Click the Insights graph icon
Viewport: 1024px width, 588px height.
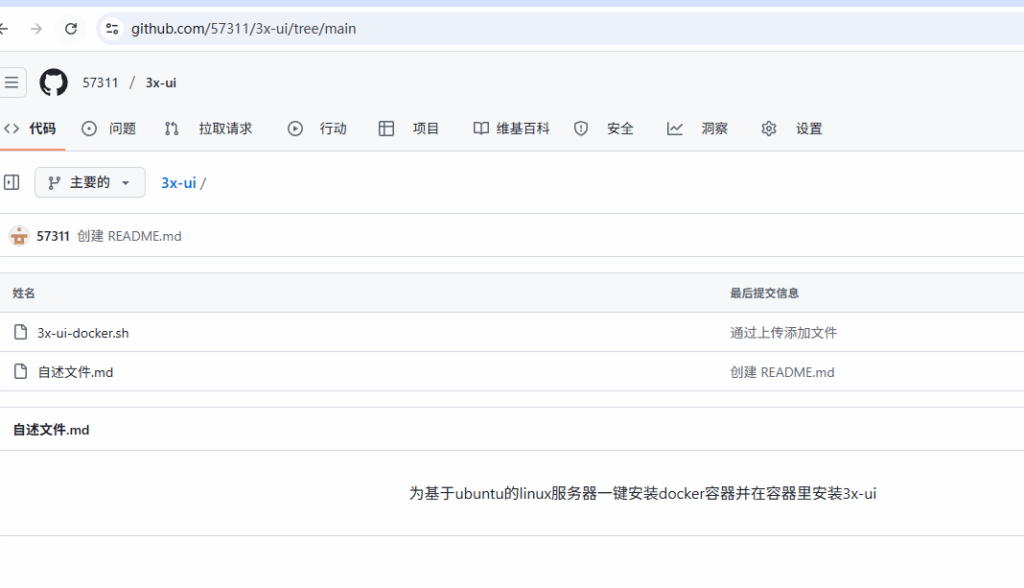coord(675,129)
